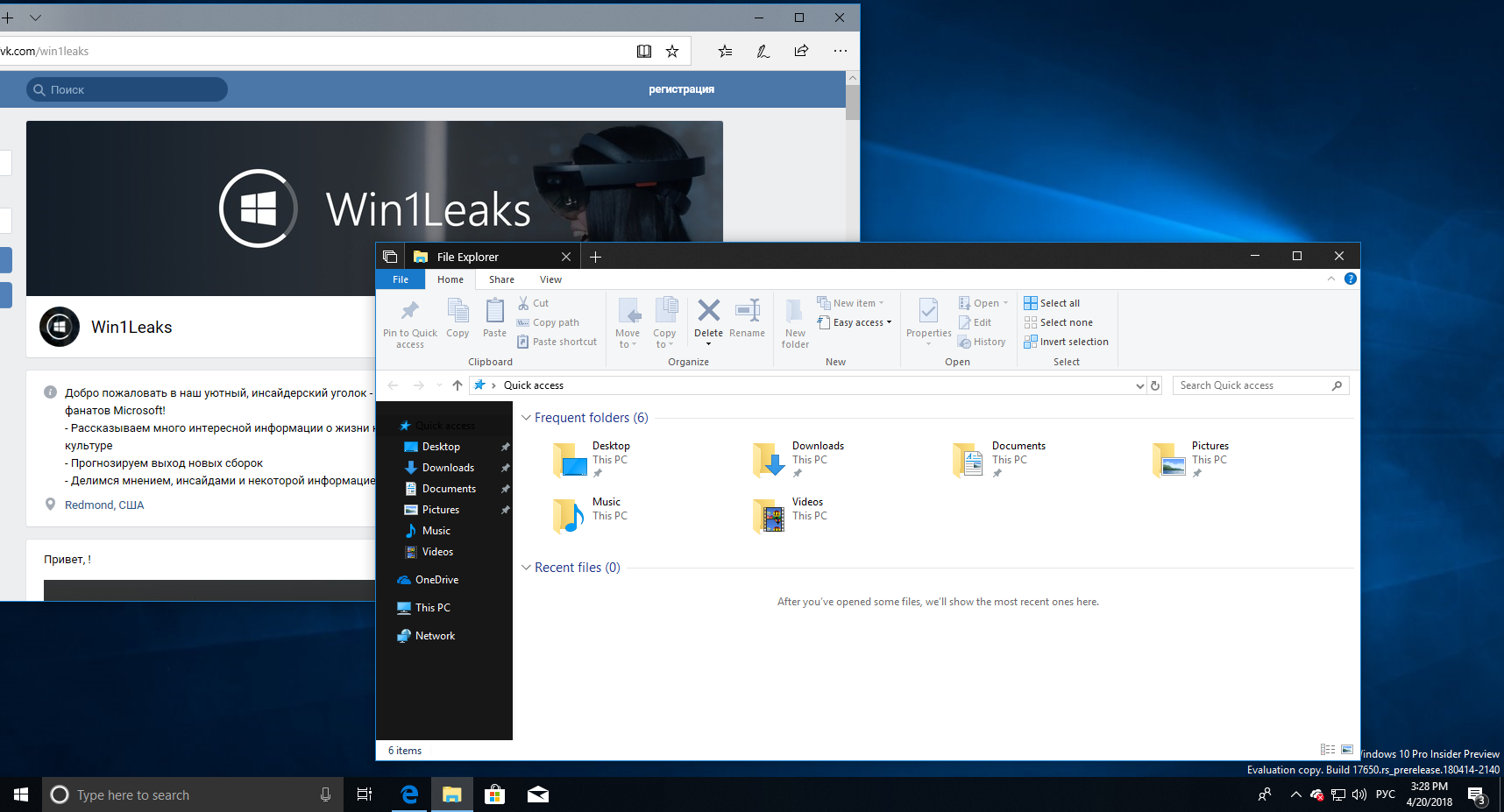Select Music in navigation pane
This screenshot has height=812, width=1504.
436,531
